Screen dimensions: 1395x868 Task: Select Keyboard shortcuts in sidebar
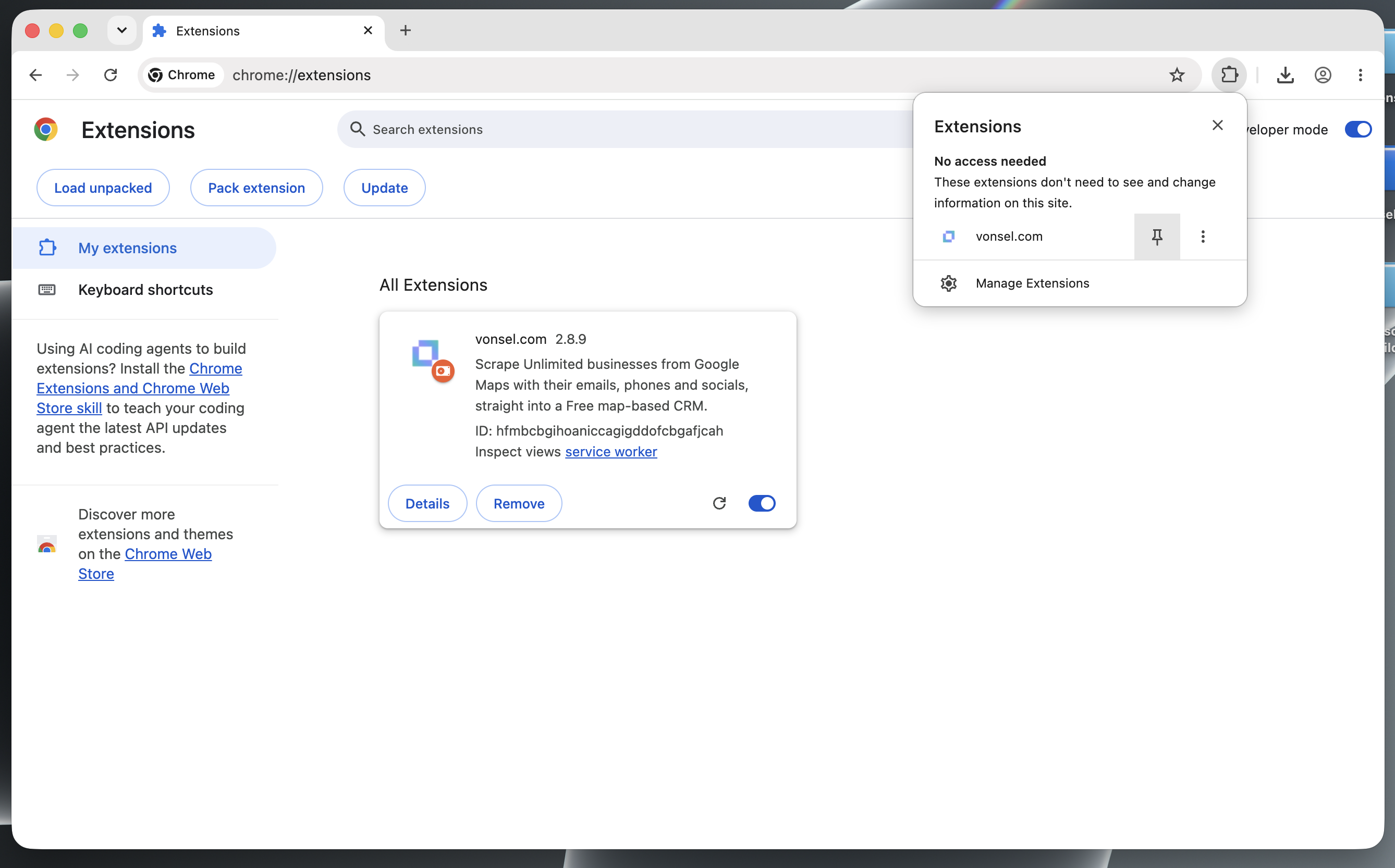[145, 290]
